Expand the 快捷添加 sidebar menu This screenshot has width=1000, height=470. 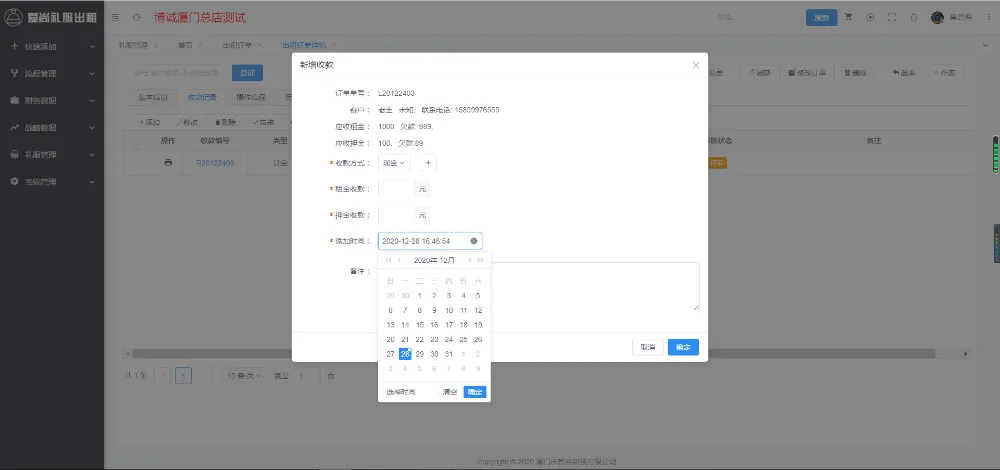[52, 46]
